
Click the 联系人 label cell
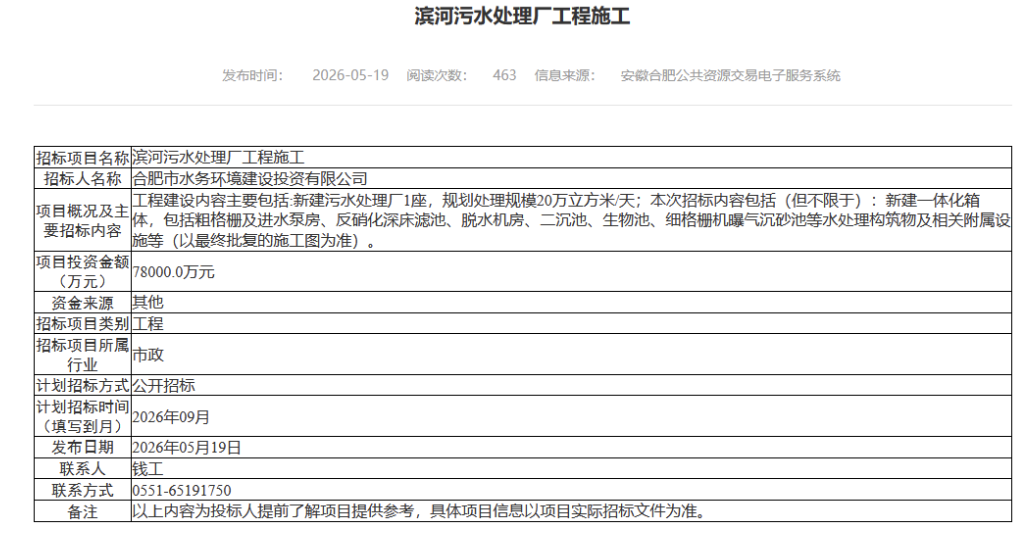83,469
